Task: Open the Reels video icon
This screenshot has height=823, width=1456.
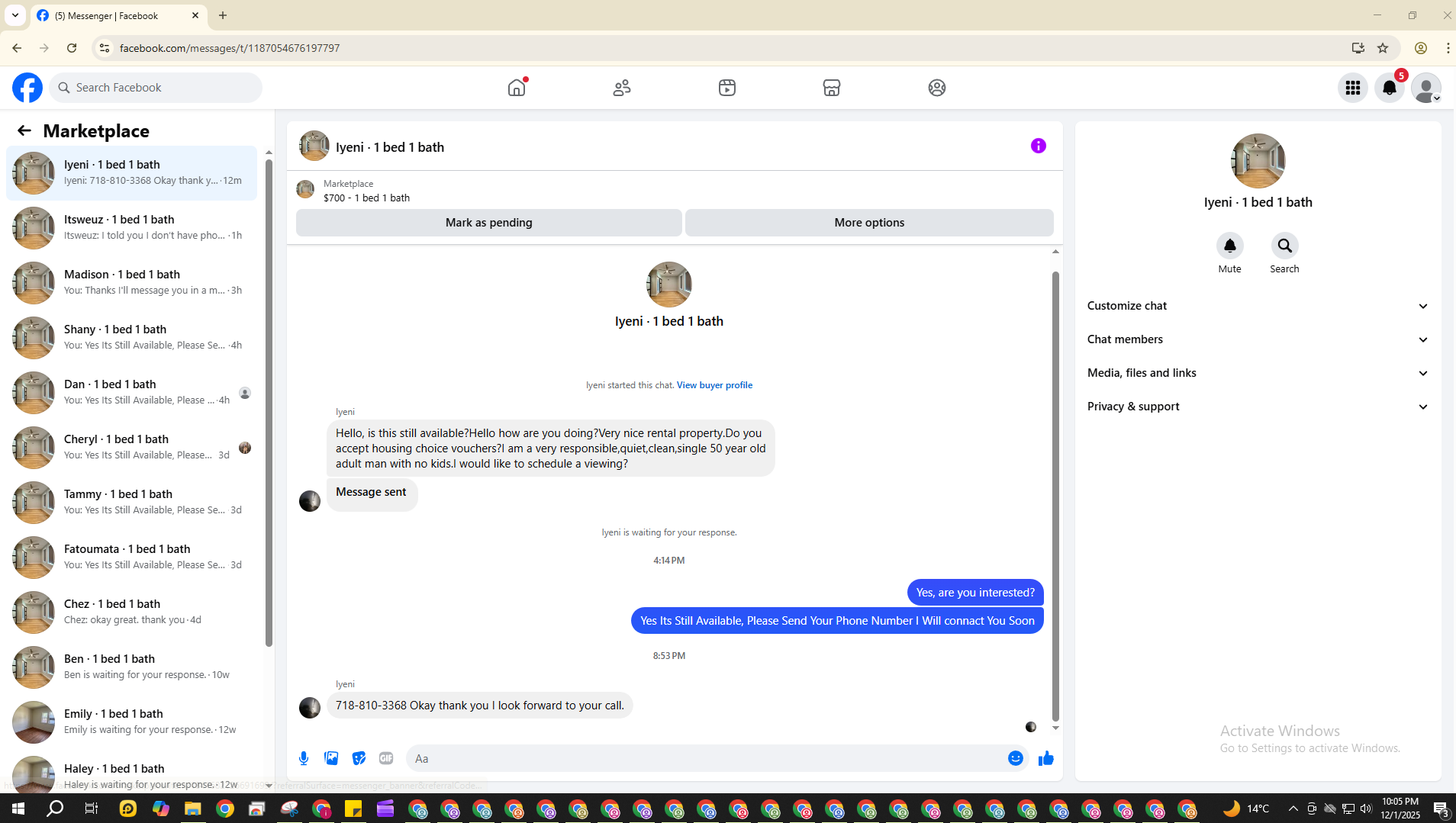Action: [x=727, y=88]
